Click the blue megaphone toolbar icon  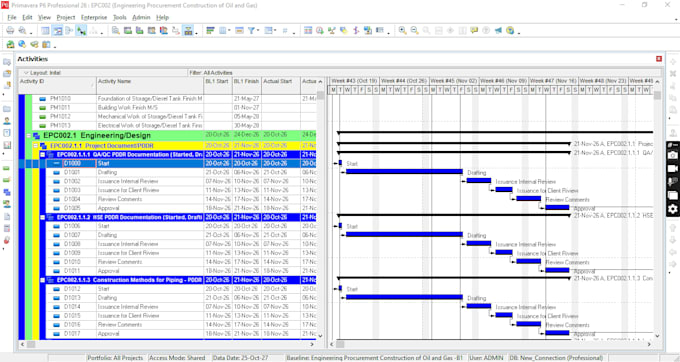(498, 30)
